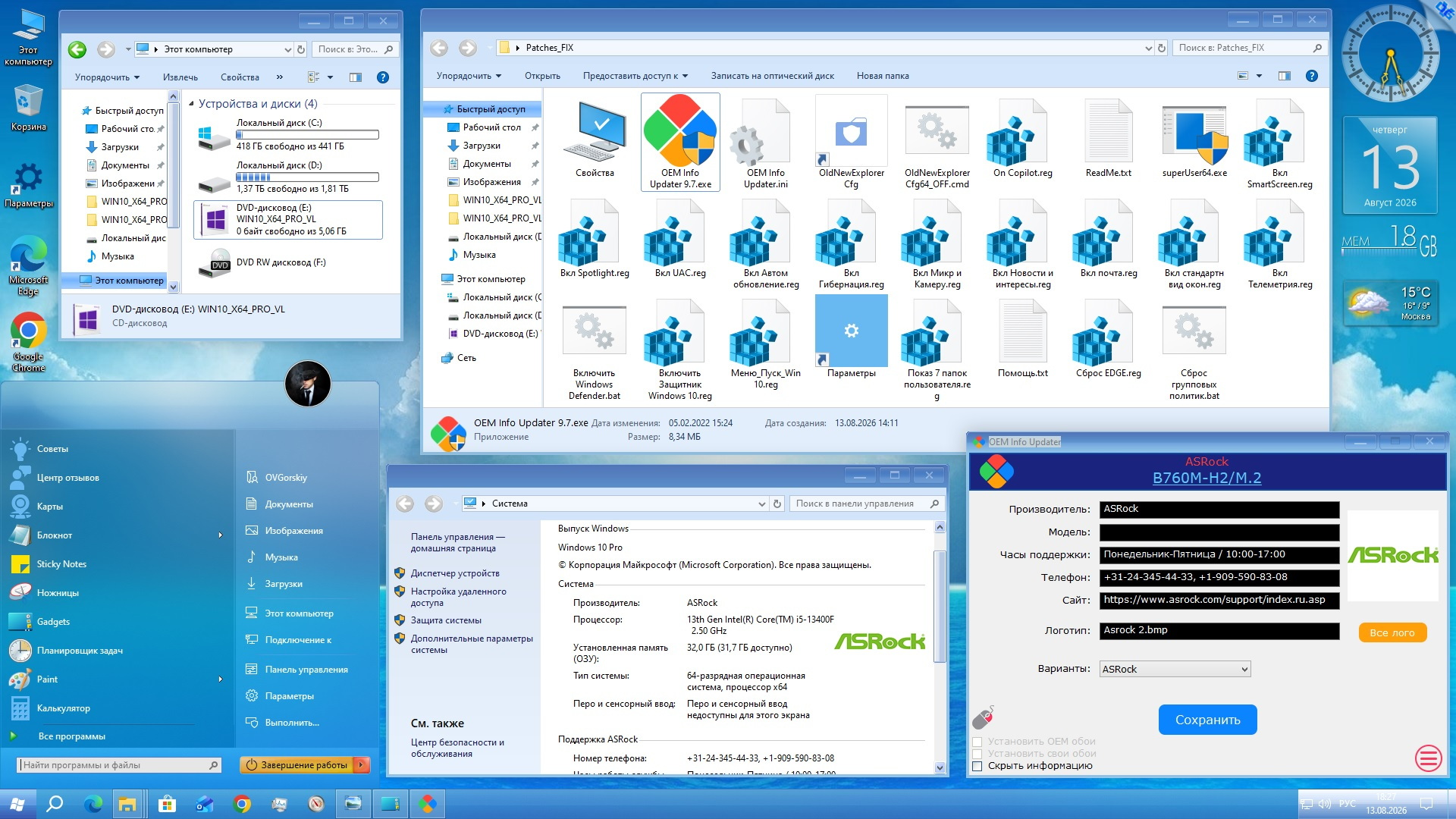Open Все программы in the start menu

coord(71,736)
